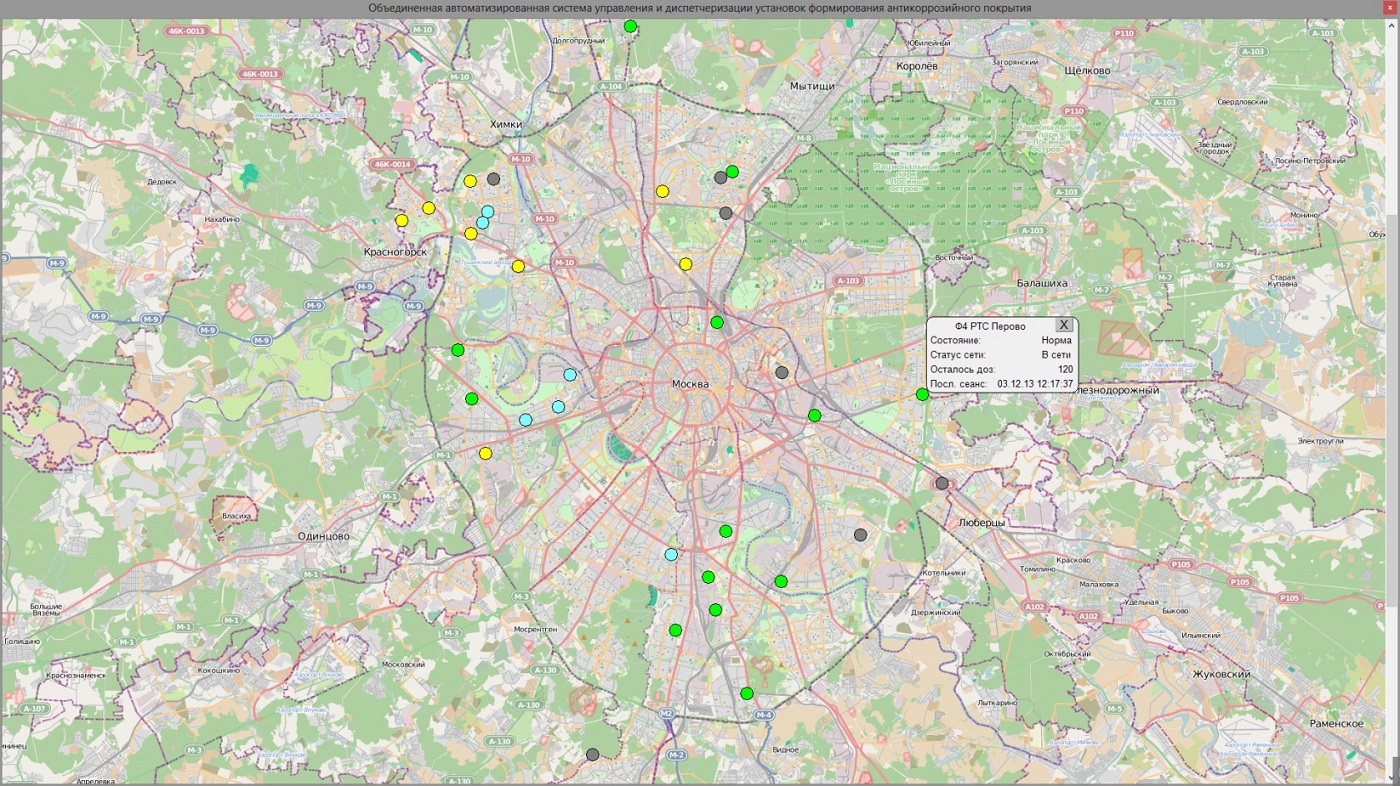
Task: Click gray marker directly east of Москва label
Action: tap(782, 373)
